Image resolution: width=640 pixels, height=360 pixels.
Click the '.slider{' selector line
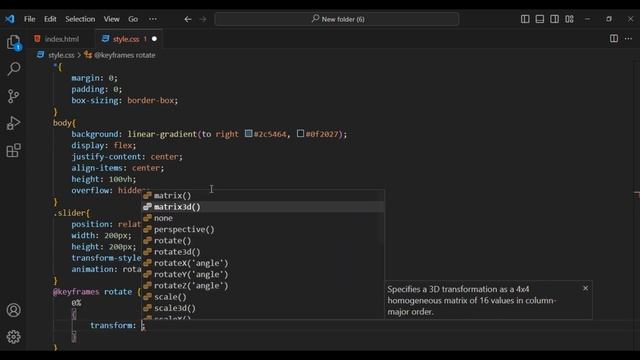71,213
